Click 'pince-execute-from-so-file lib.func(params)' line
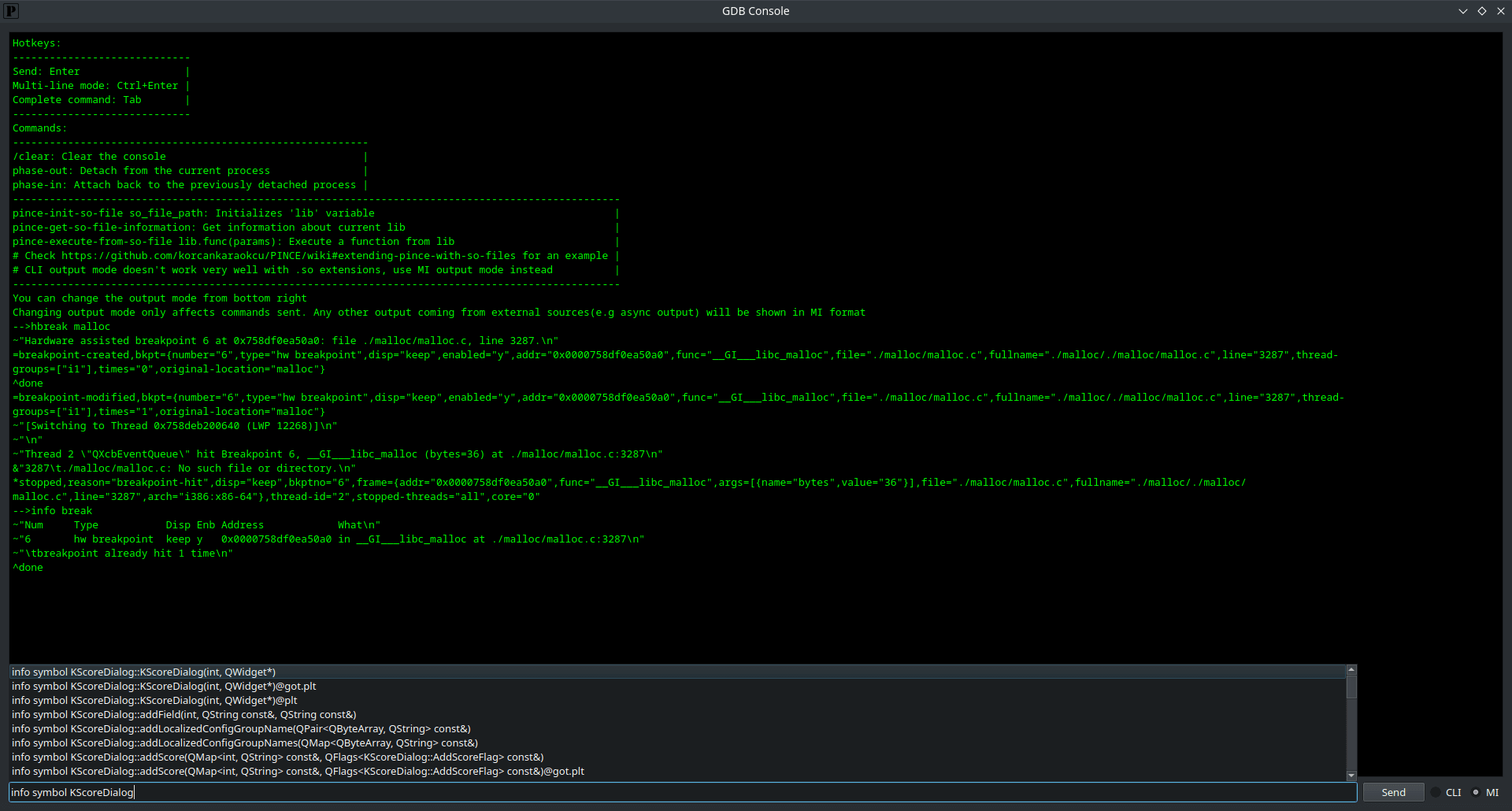1512x811 pixels. tap(233, 242)
